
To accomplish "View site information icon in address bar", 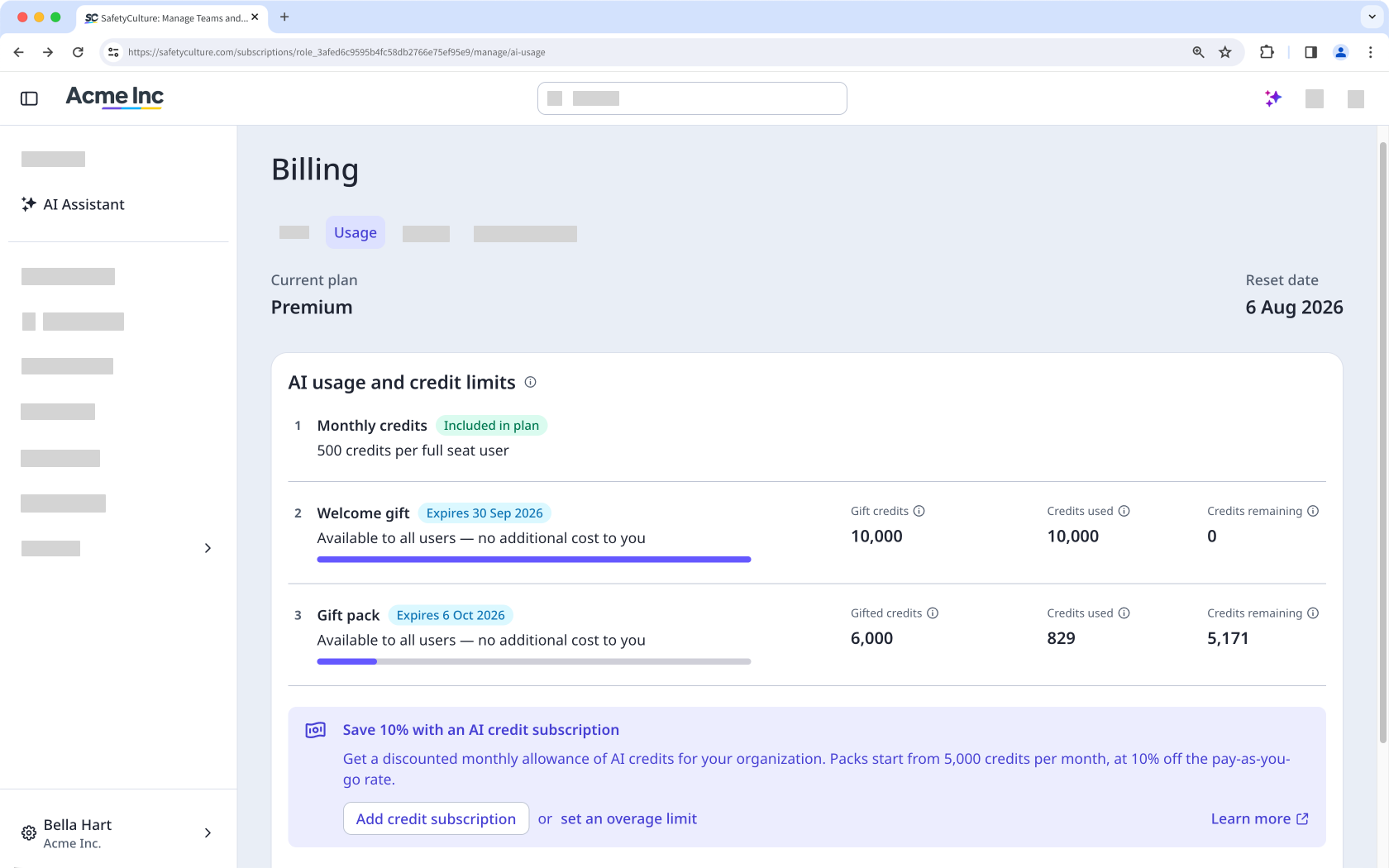I will pyautogui.click(x=113, y=52).
